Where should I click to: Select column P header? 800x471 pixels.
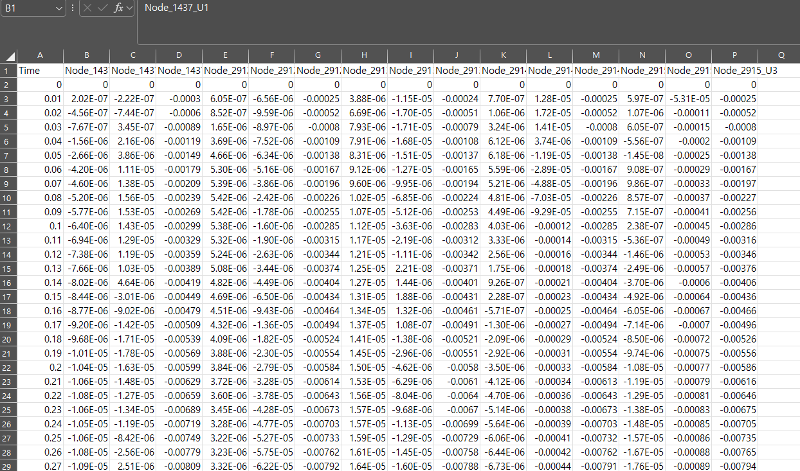[x=735, y=56]
